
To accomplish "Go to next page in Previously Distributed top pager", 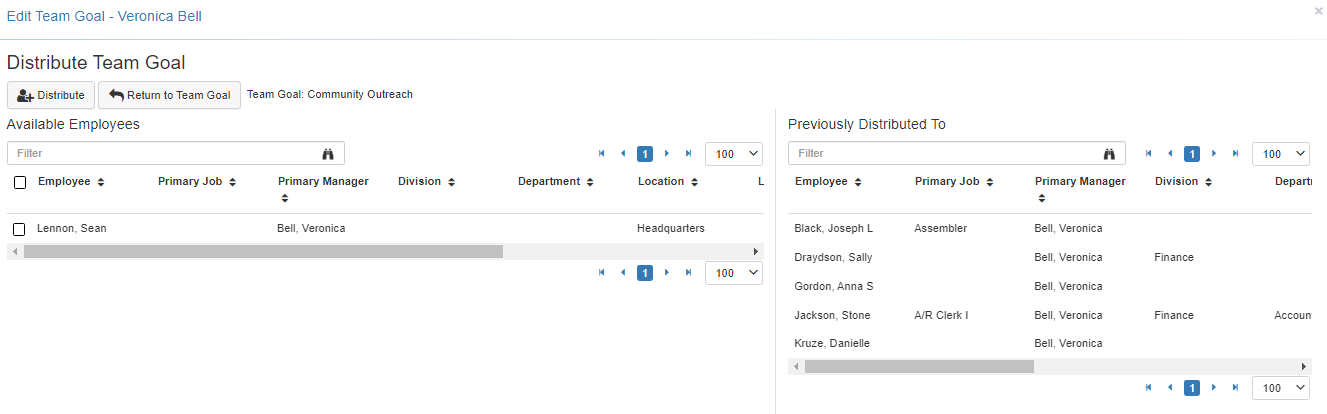I will coord(1214,154).
